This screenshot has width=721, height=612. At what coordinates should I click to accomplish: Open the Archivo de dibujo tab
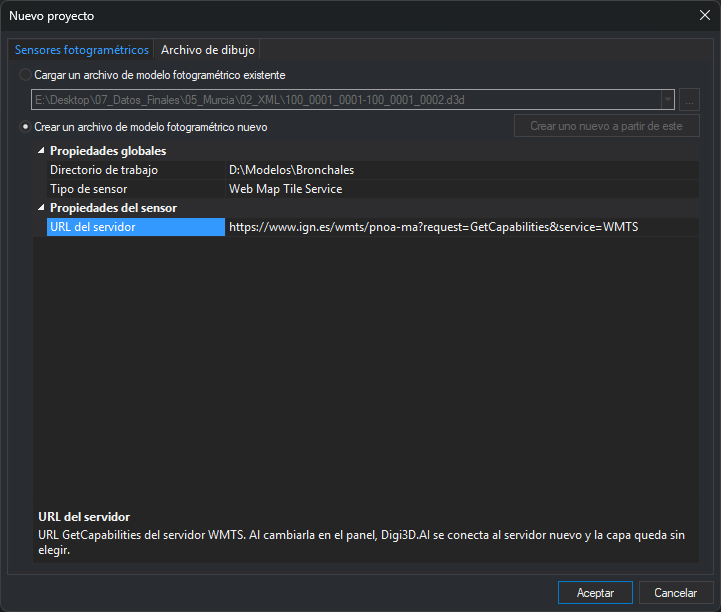click(207, 50)
